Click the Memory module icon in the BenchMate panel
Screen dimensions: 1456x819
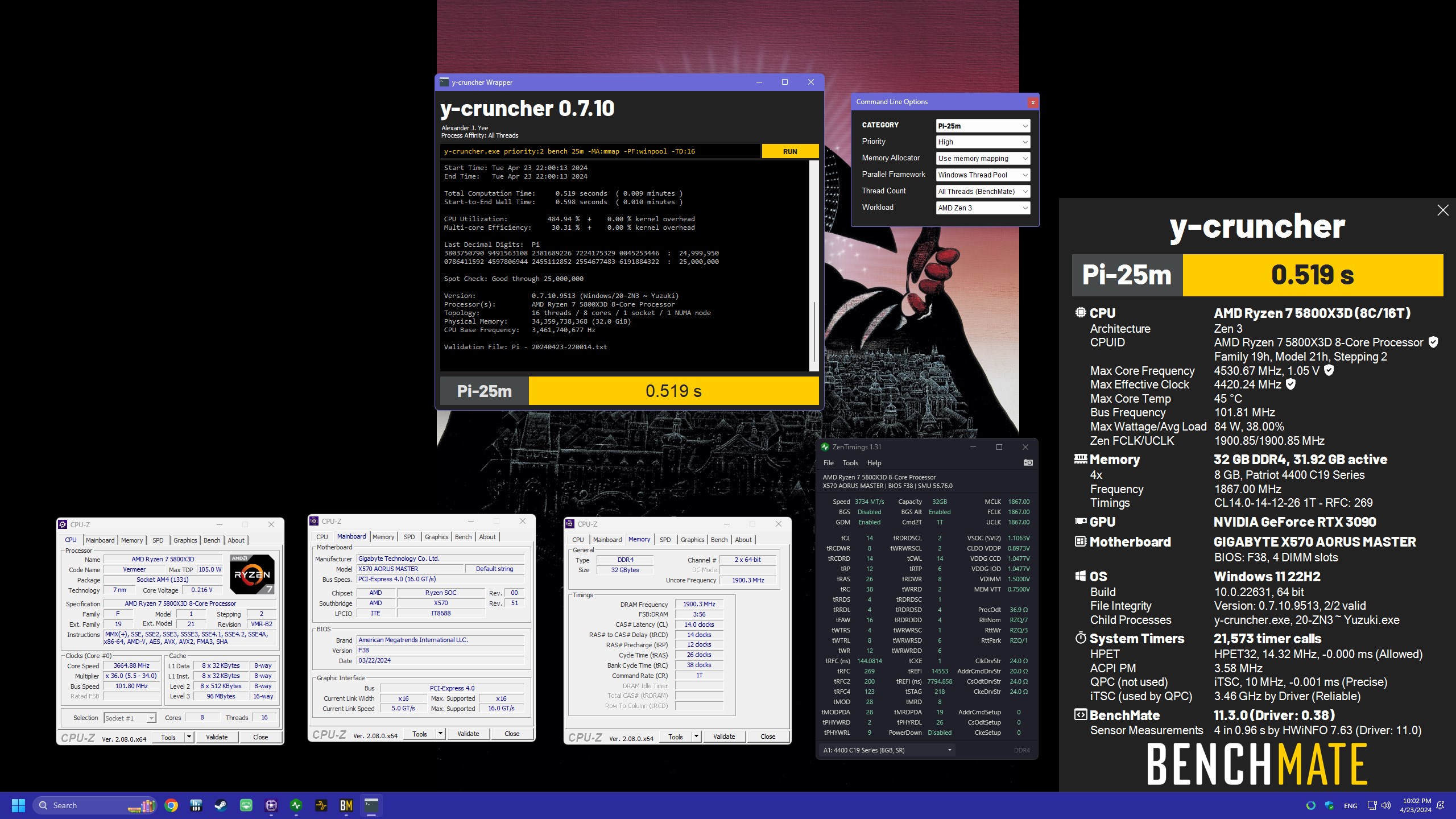coord(1081,459)
